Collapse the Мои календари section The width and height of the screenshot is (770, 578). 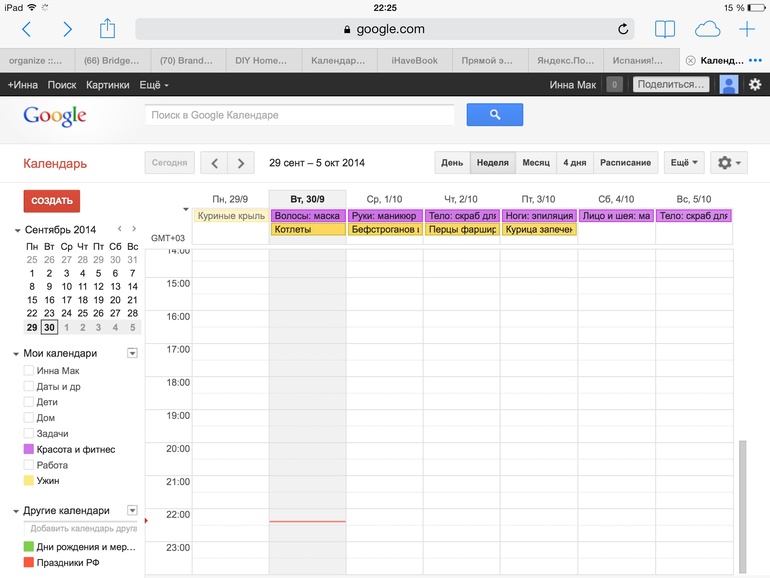click(x=16, y=354)
